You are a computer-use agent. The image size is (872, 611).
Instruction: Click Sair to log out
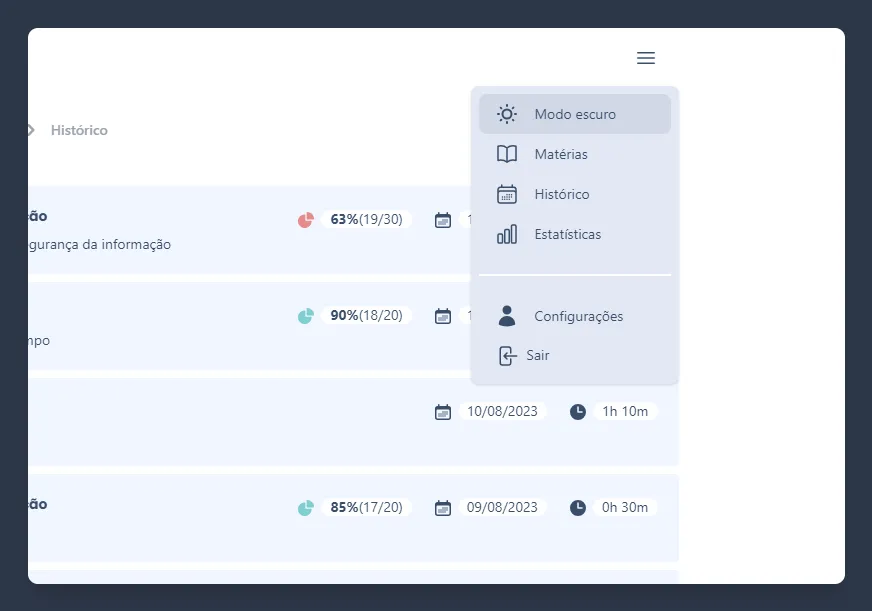pos(538,355)
